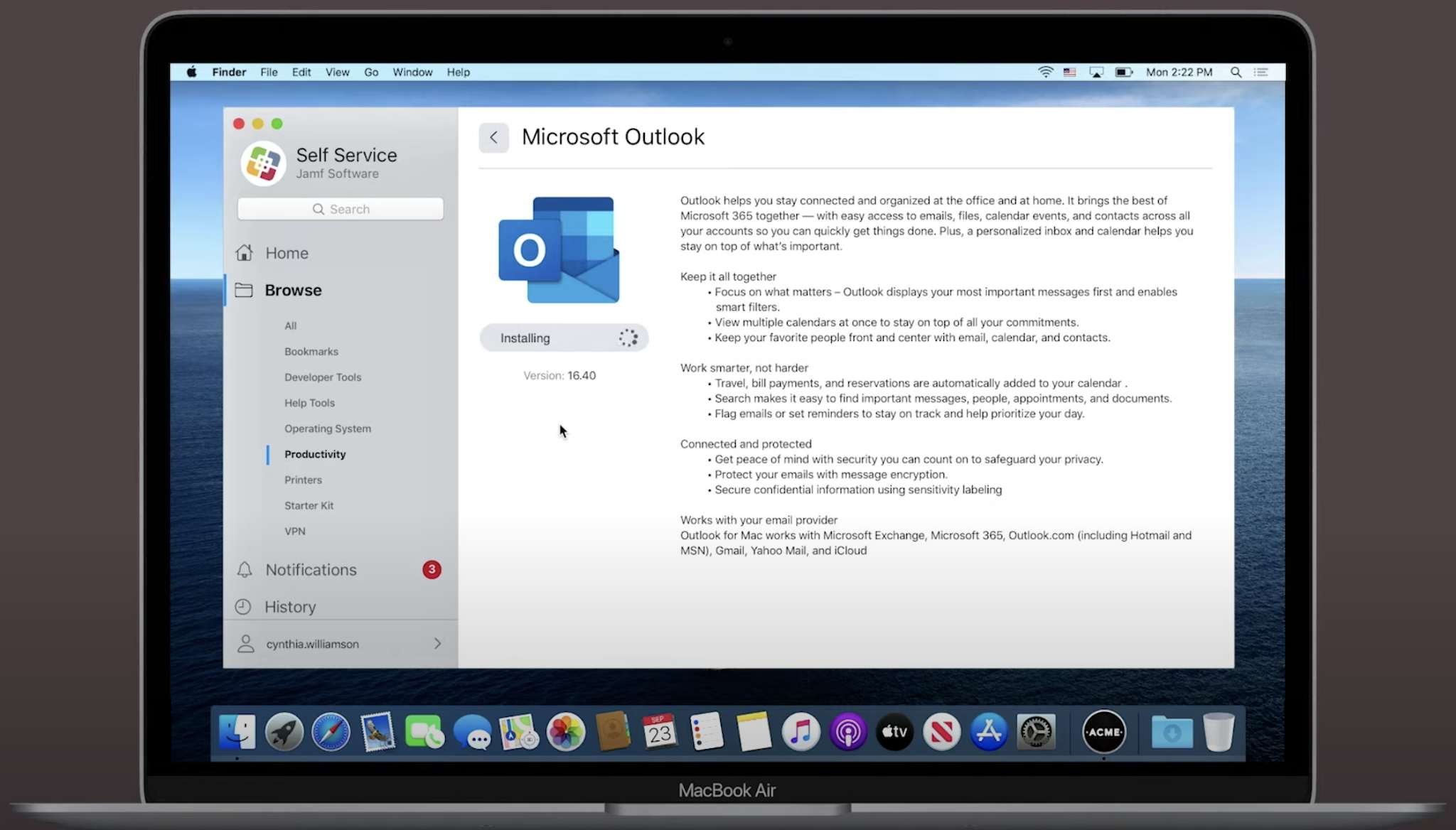Viewport: 1456px width, 830px height.
Task: Click the Self Service logo icon
Action: [263, 163]
